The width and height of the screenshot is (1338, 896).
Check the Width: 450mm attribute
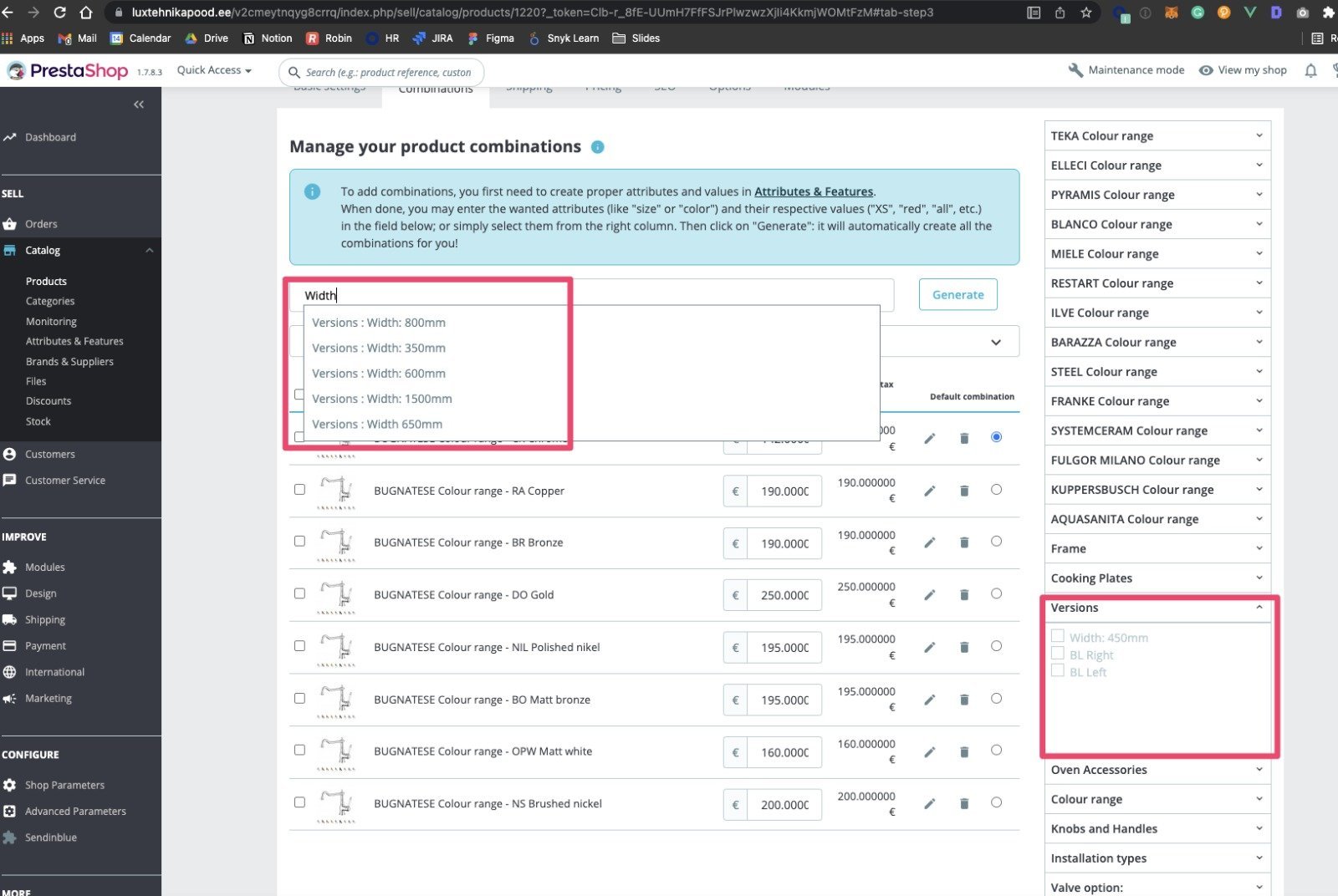click(1058, 636)
